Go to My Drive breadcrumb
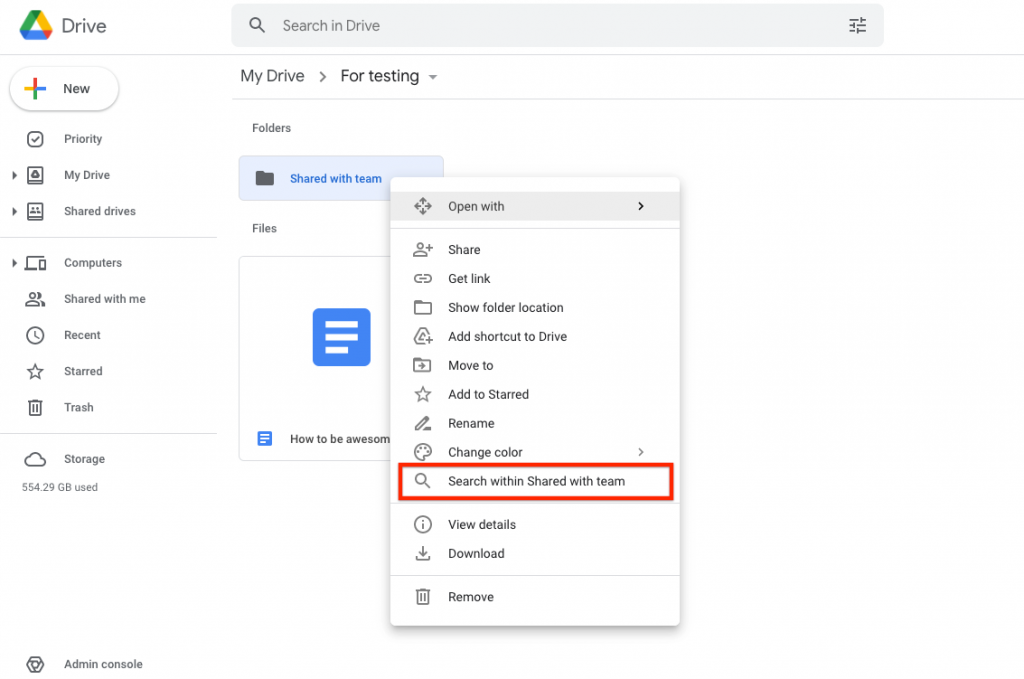 pyautogui.click(x=272, y=76)
